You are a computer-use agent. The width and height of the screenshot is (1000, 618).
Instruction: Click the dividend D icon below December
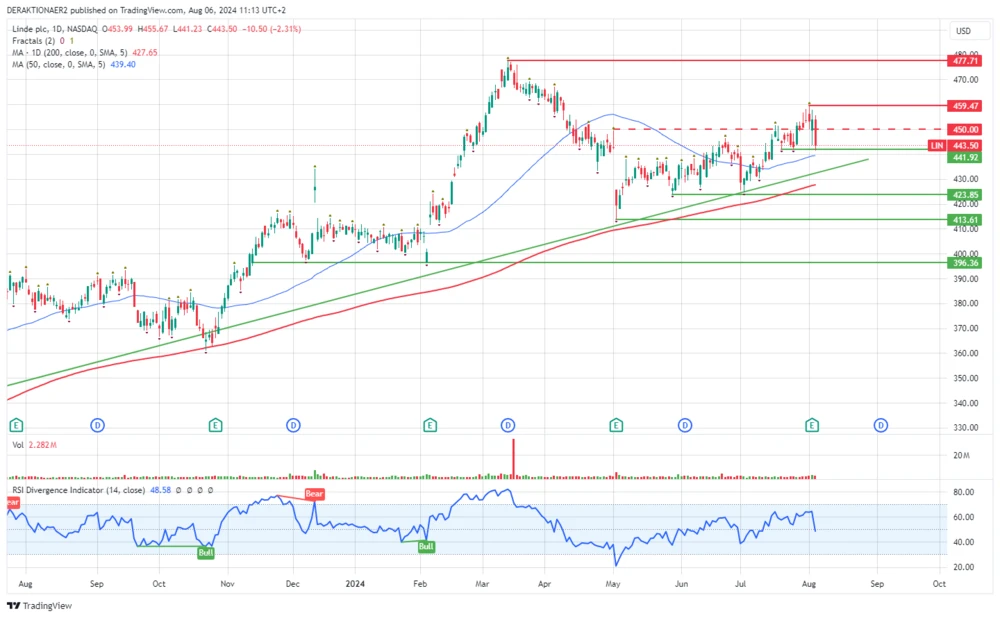[292, 425]
